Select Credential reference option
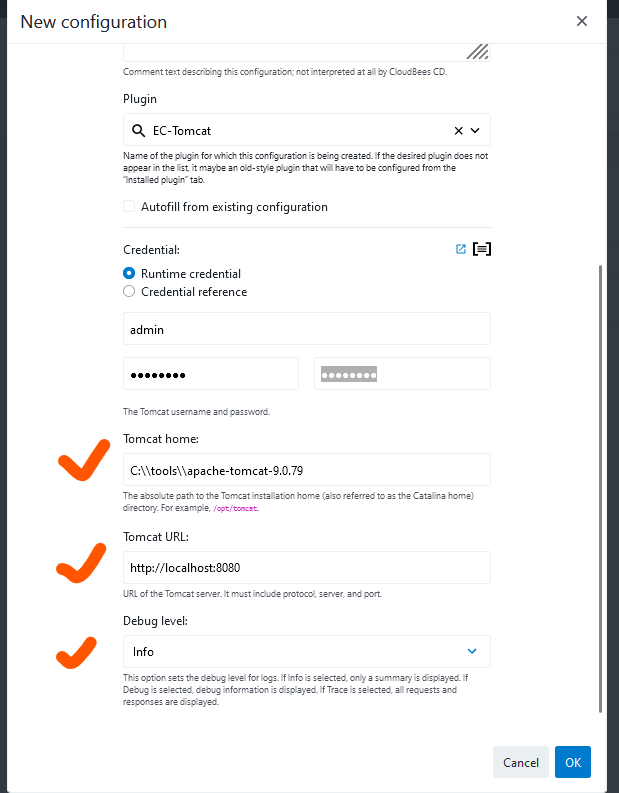The image size is (619, 793). click(129, 292)
